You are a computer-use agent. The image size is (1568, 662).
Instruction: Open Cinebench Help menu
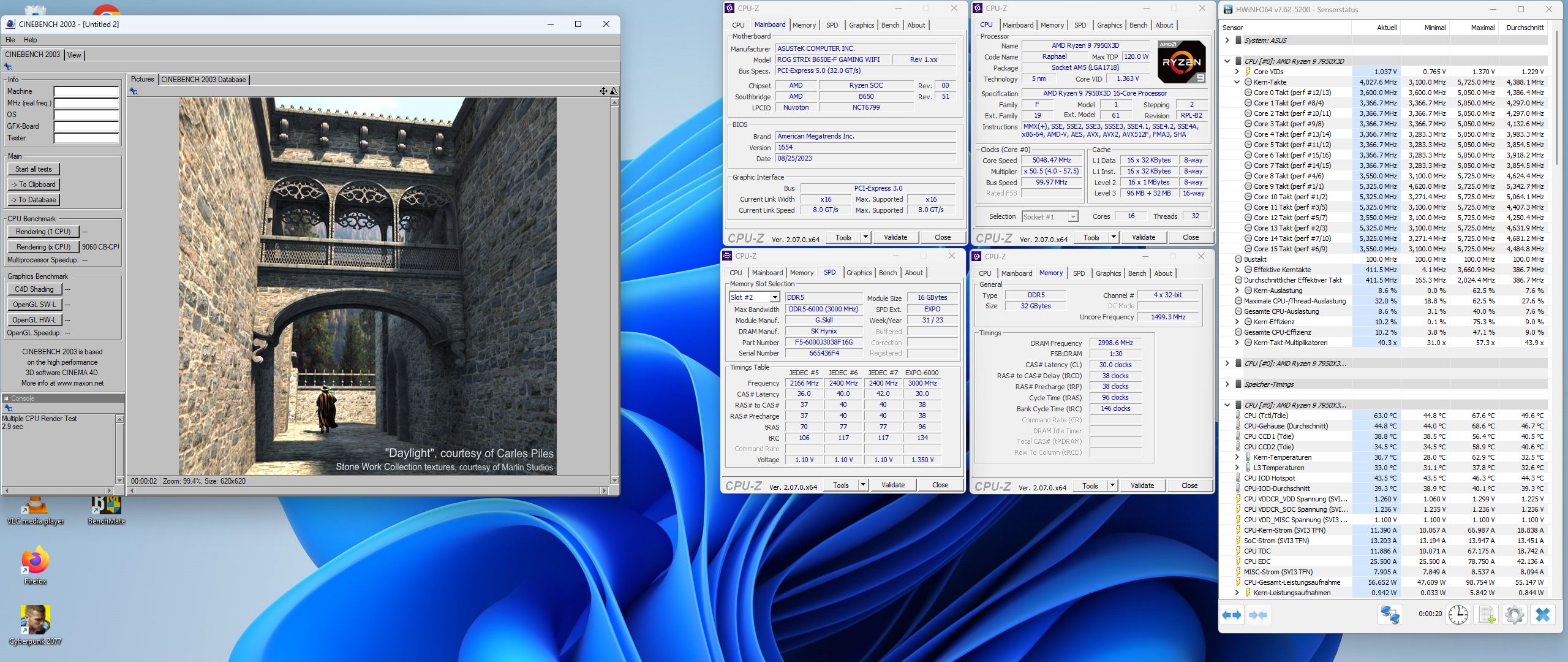click(x=30, y=40)
